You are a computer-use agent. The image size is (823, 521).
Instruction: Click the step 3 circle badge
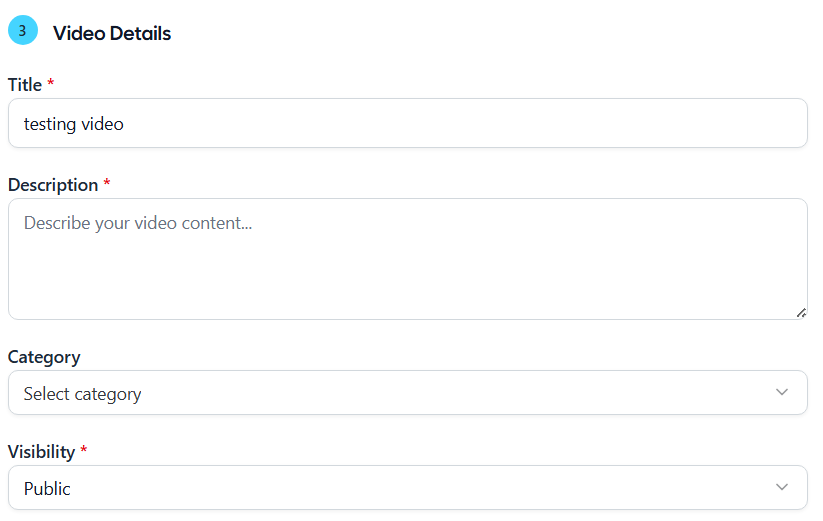22,31
